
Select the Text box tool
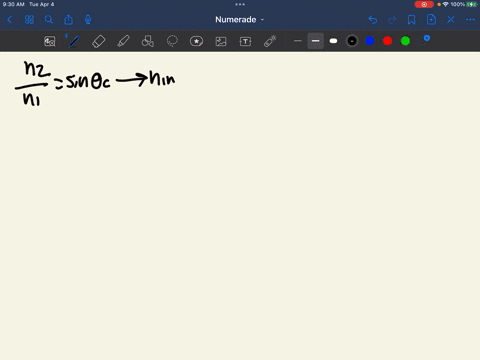pyautogui.click(x=245, y=41)
